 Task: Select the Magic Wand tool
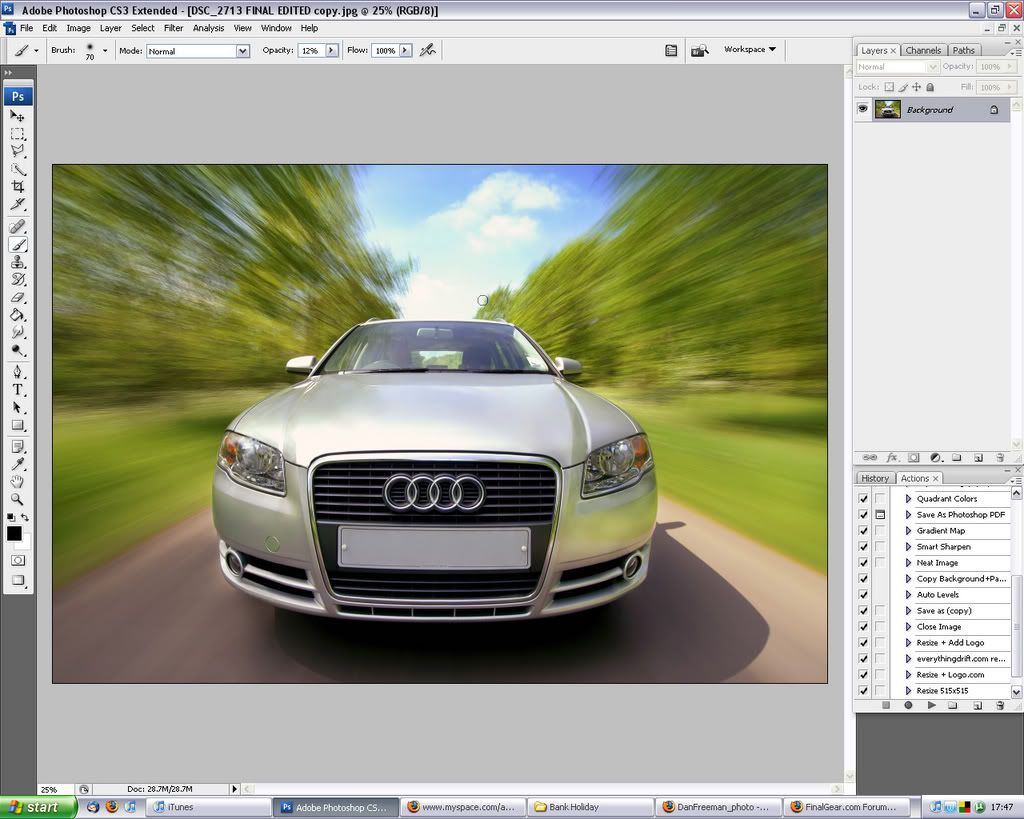tap(18, 169)
